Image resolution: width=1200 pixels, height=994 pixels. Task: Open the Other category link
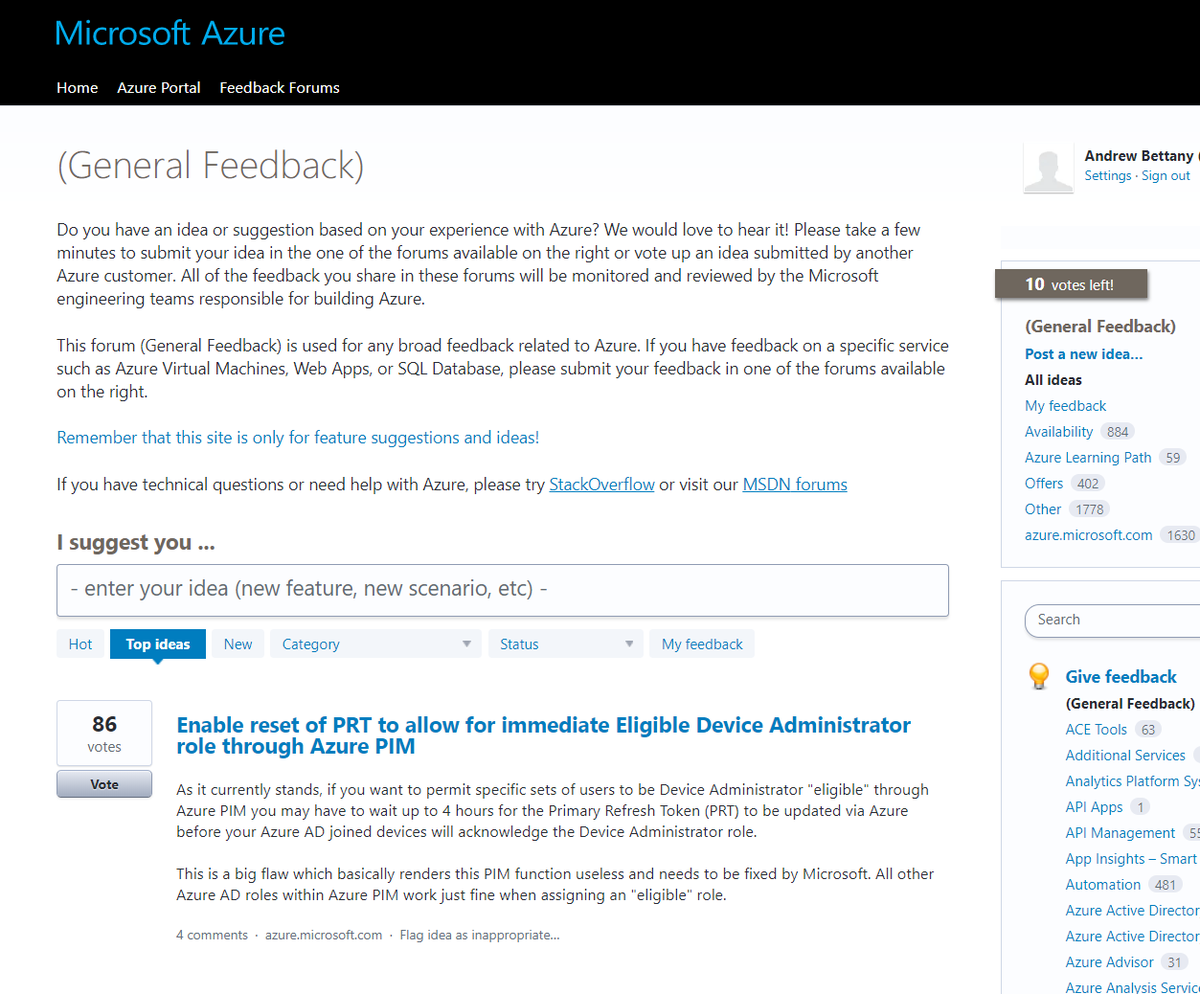point(1043,509)
